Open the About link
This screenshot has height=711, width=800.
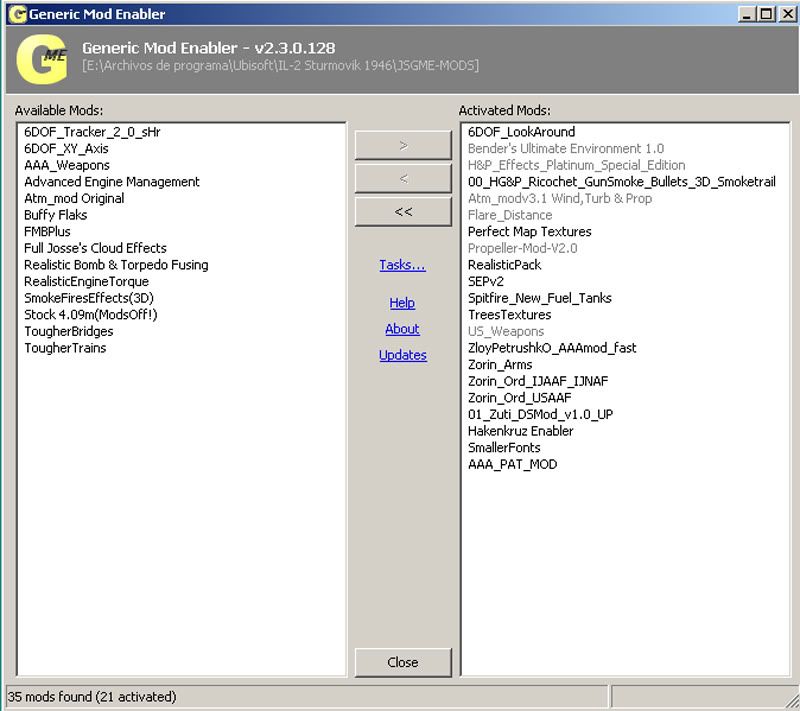402,329
